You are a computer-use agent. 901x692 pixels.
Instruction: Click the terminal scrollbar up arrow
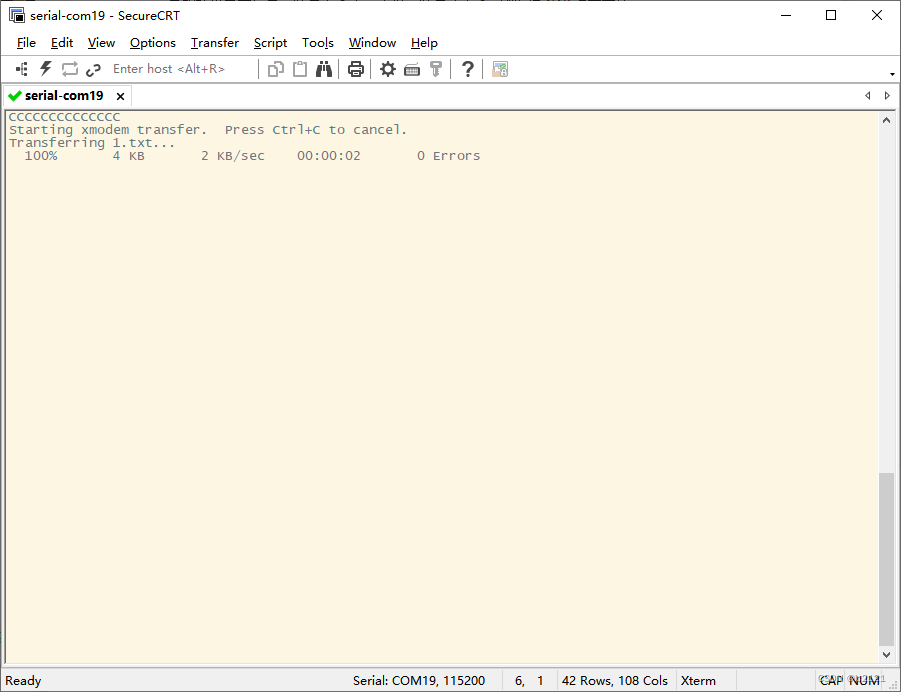tap(886, 120)
